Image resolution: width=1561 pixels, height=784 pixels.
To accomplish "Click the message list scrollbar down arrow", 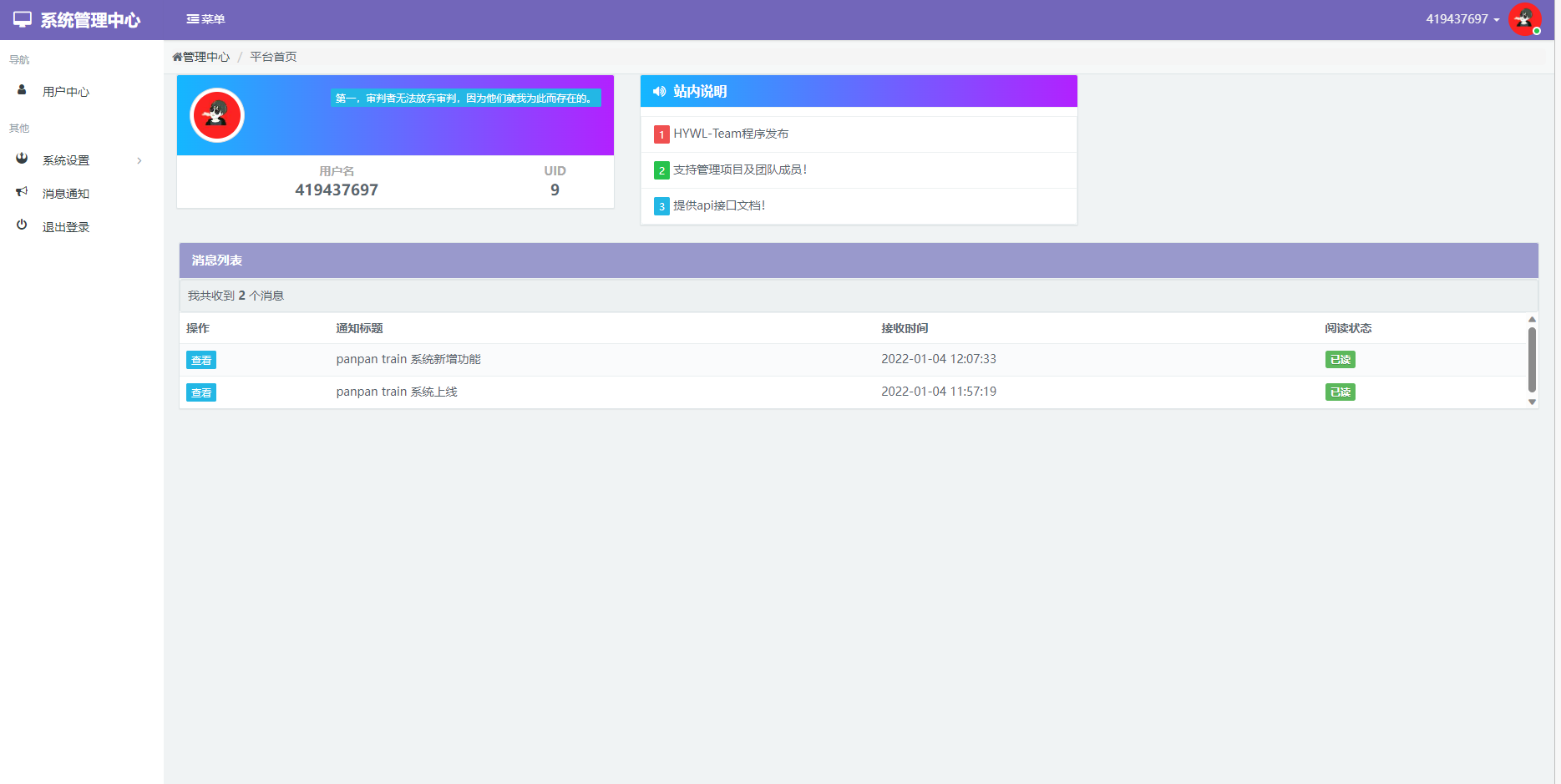I will (x=1532, y=402).
